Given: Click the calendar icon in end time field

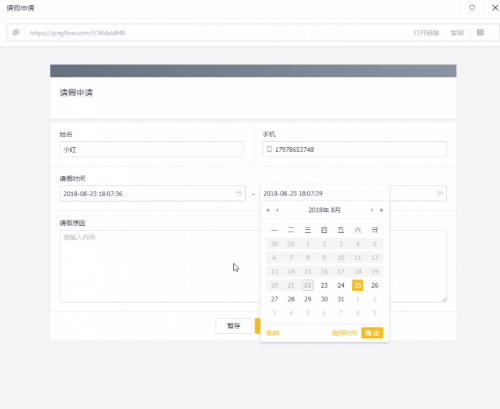Looking at the screenshot, I should click(x=440, y=193).
